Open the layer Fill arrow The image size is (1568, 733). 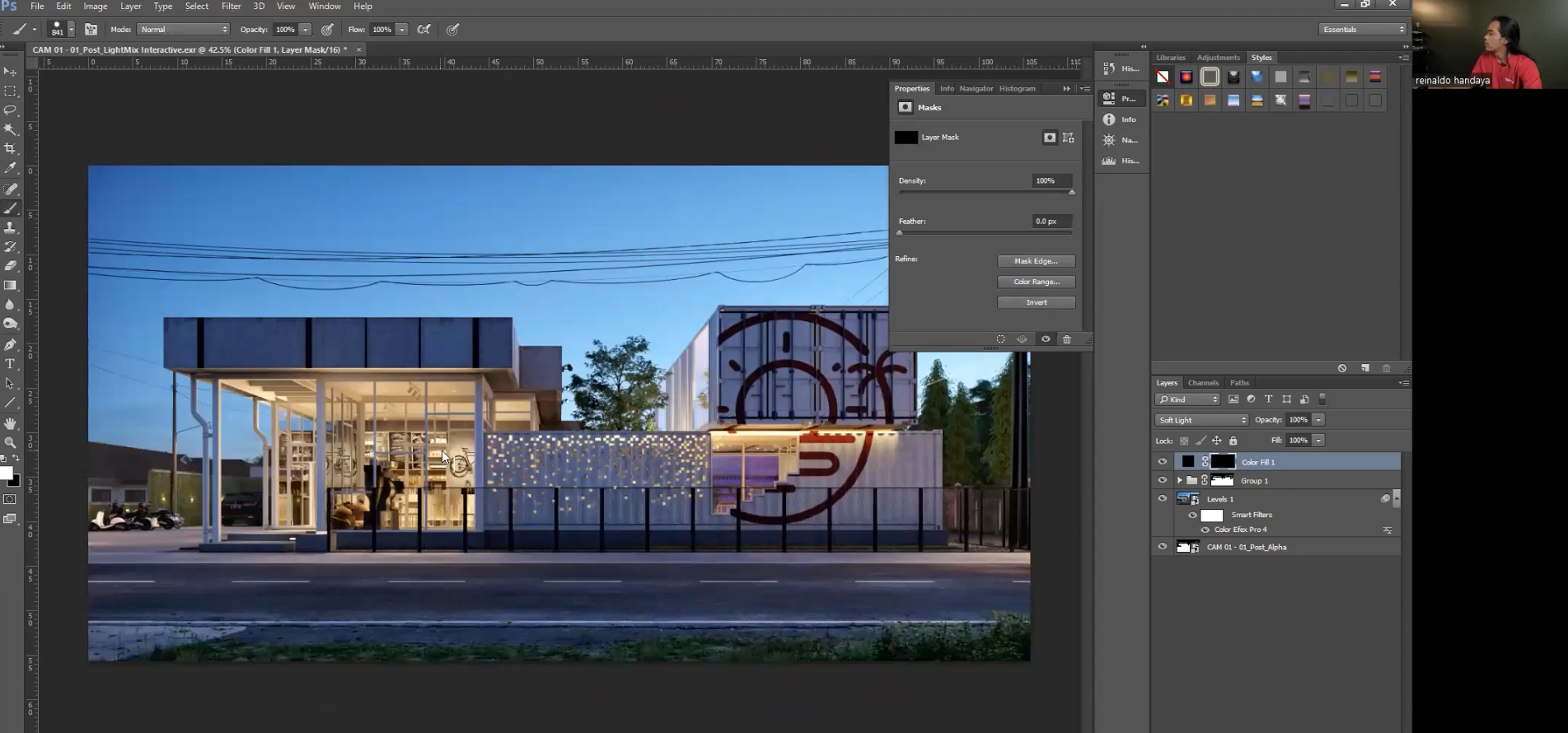1319,441
